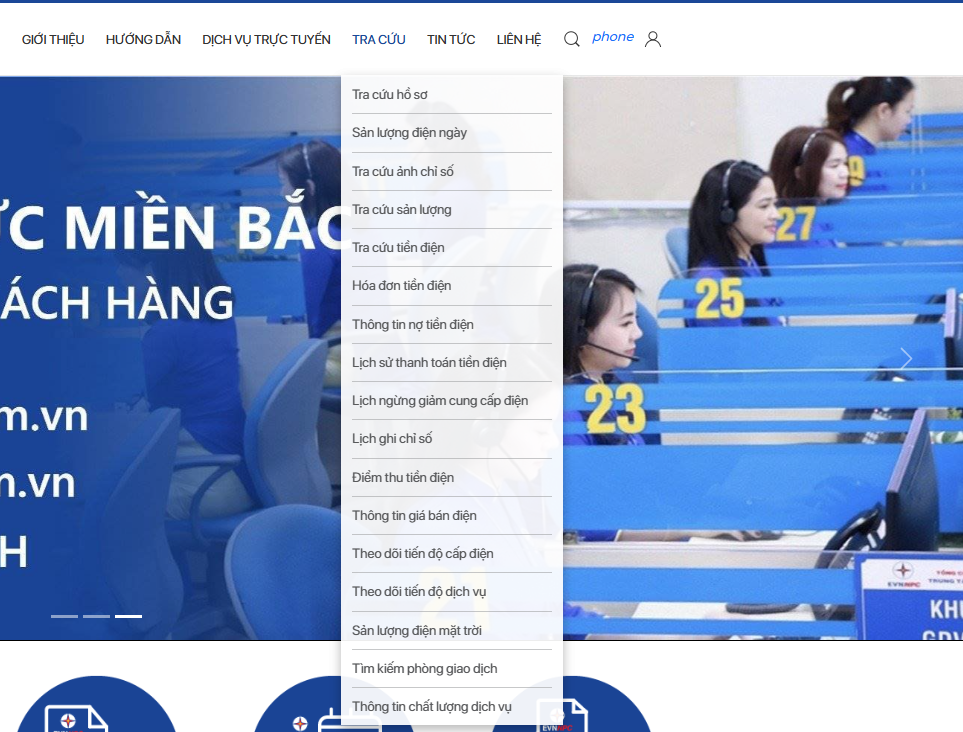Click the search magnifier icon
The height and width of the screenshot is (732, 963).
point(572,39)
